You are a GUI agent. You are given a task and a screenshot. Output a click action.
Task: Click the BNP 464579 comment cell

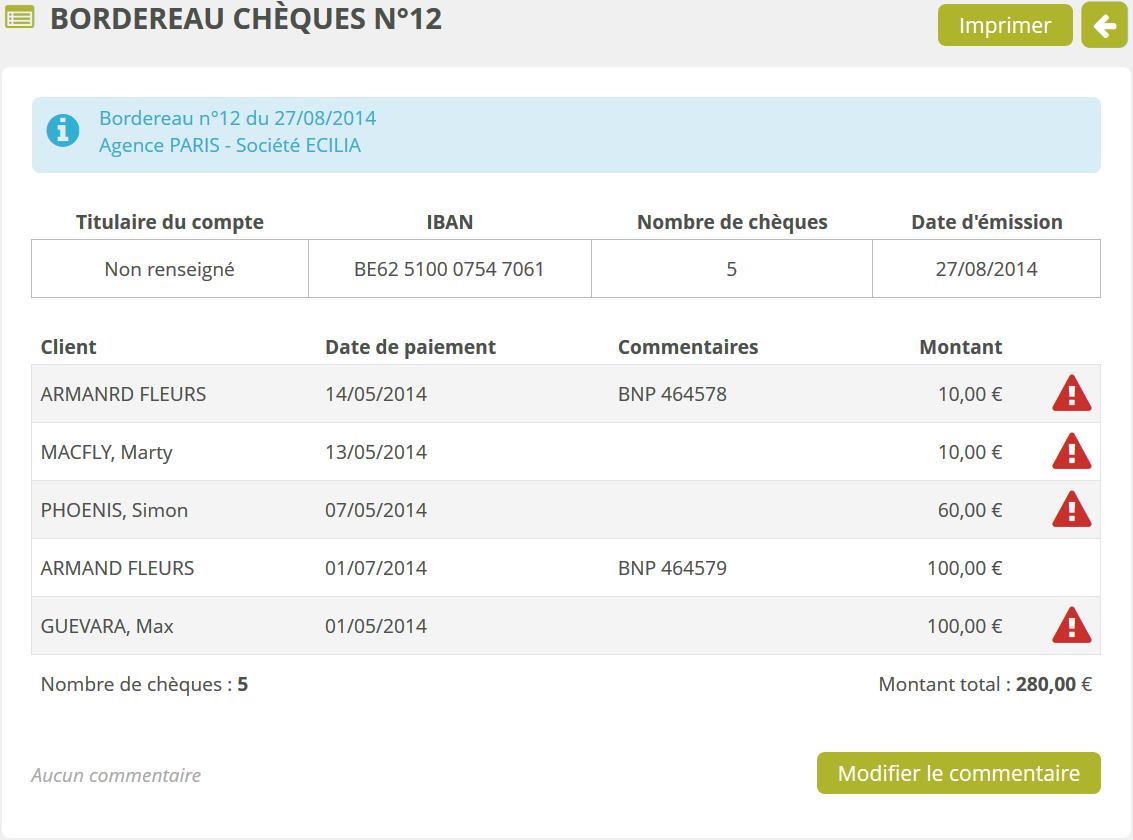[x=672, y=568]
